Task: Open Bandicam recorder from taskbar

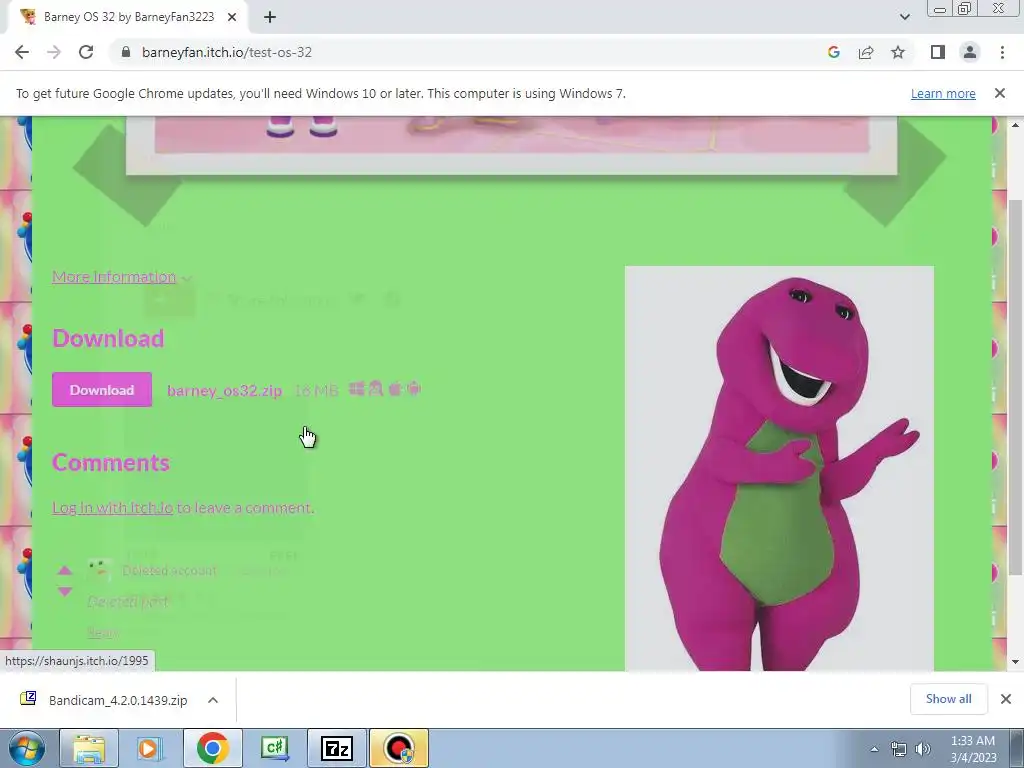Action: coord(399,748)
